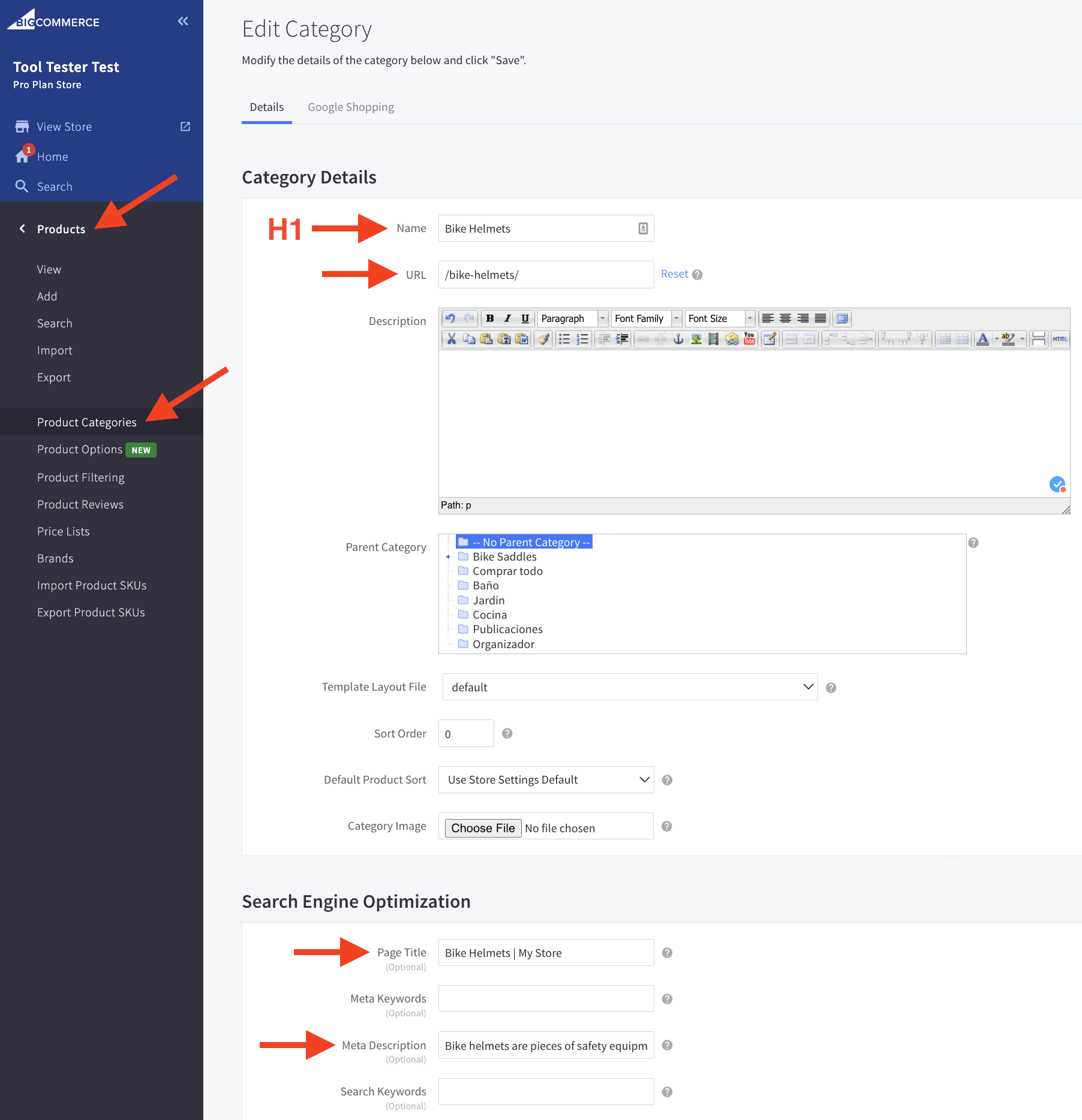
Task: Select Comprar todo as parent category
Action: [x=507, y=571]
